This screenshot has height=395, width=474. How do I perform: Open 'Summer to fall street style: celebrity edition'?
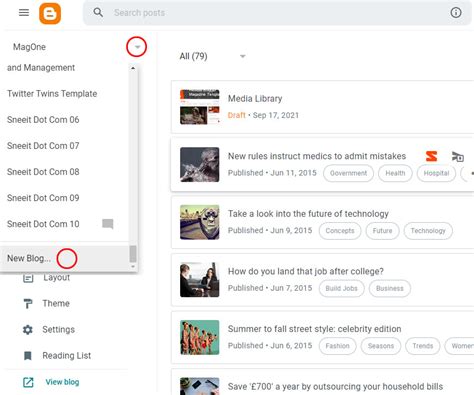(x=314, y=329)
